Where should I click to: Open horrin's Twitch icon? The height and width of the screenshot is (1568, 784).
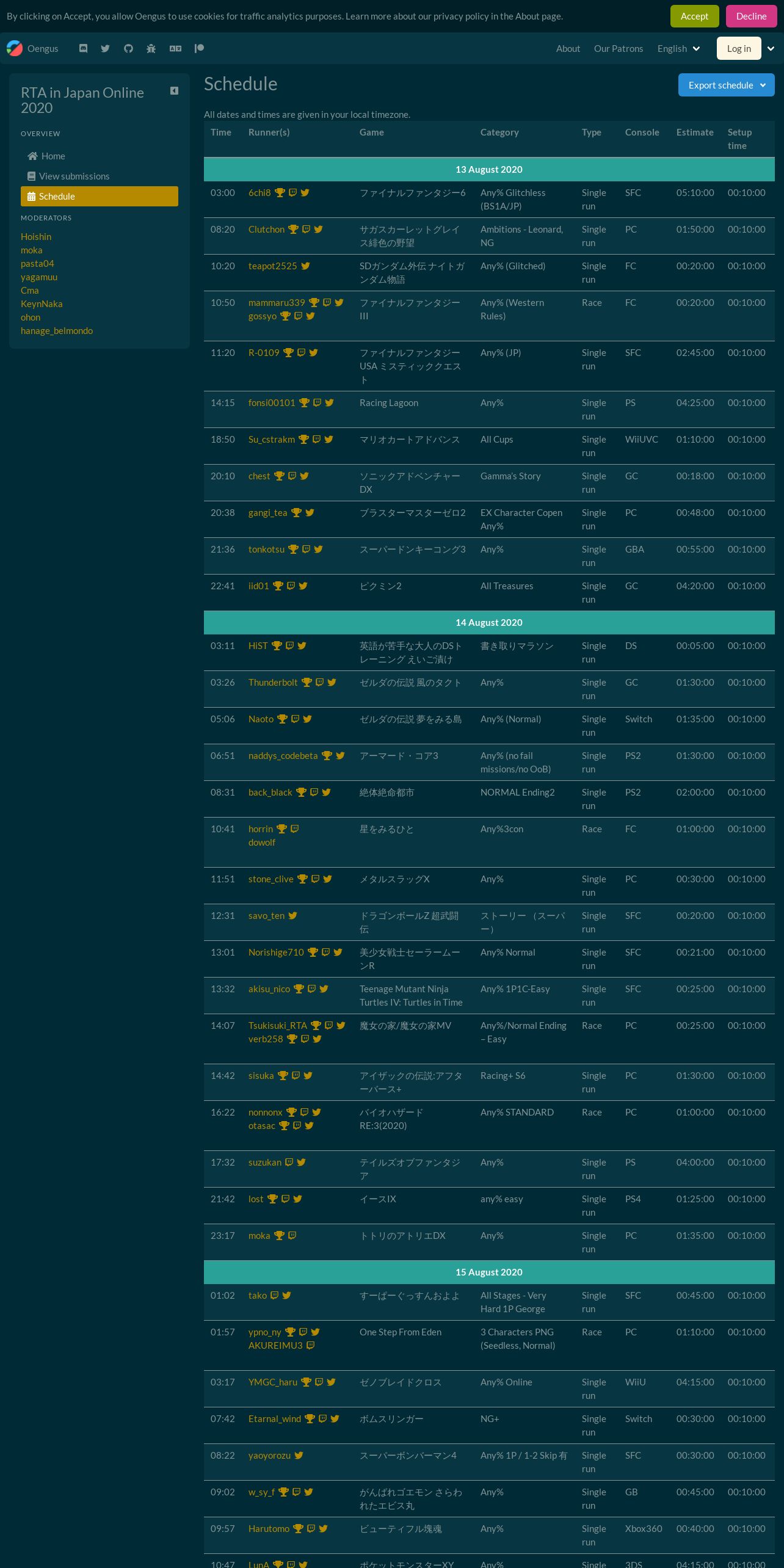tap(294, 829)
